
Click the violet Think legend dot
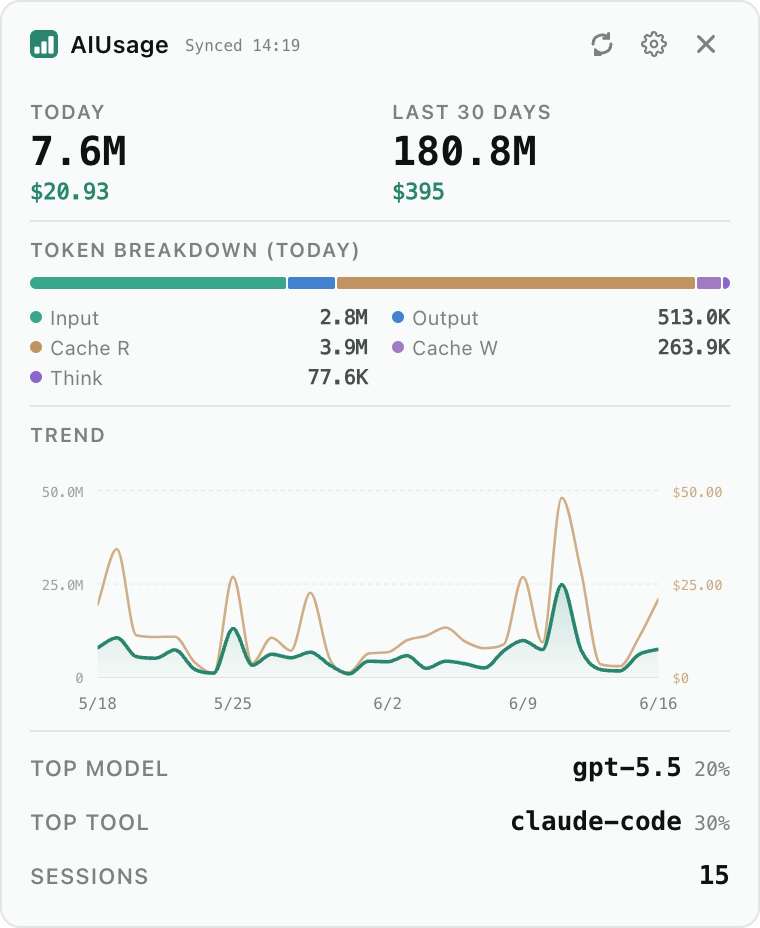pos(36,377)
